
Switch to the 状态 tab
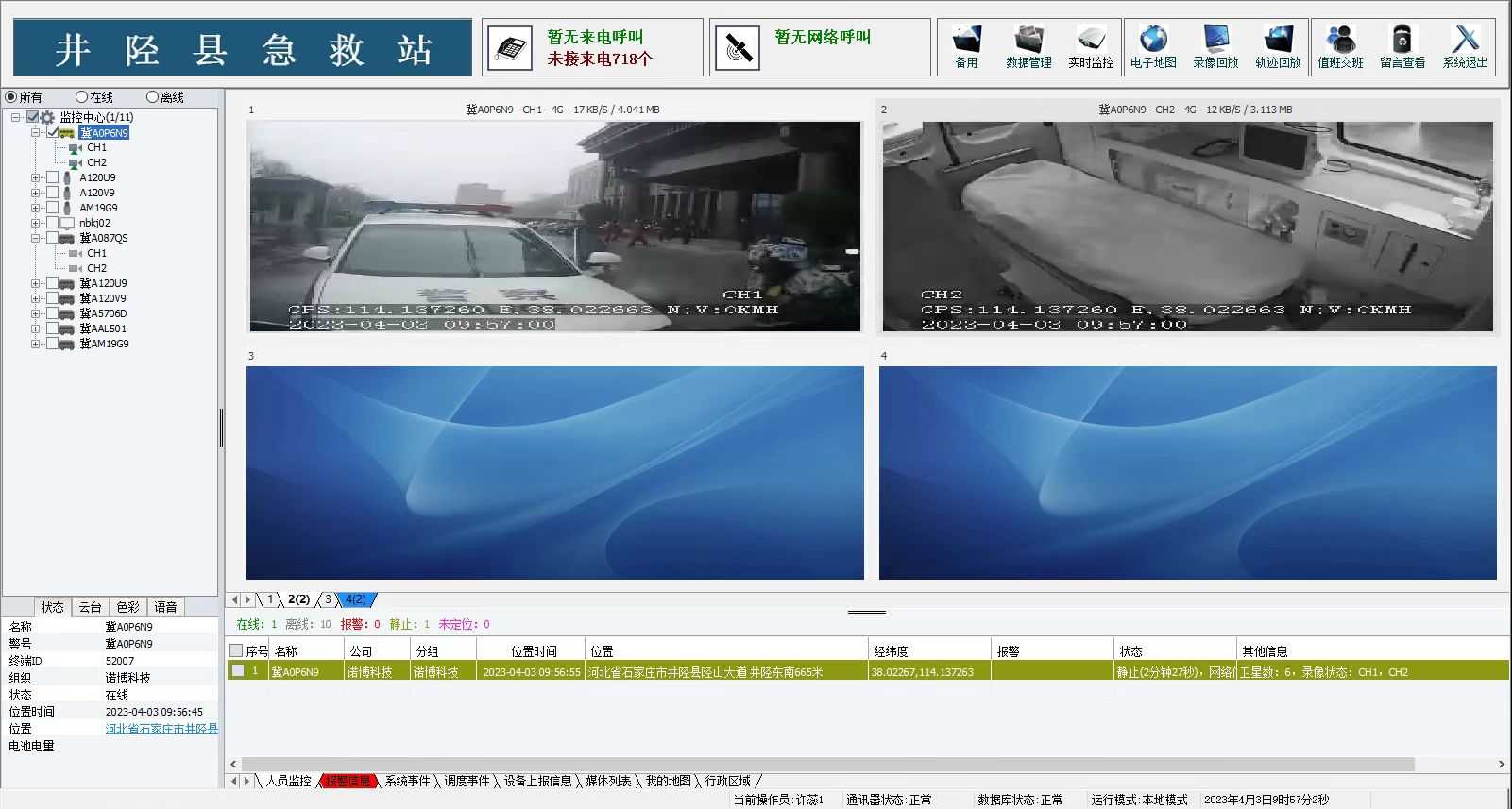[x=53, y=607]
